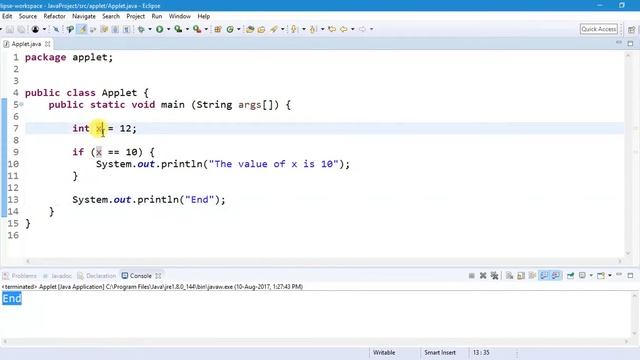Click the "End" output text in Console
Screen dimensions: 640x360
click(x=12, y=298)
